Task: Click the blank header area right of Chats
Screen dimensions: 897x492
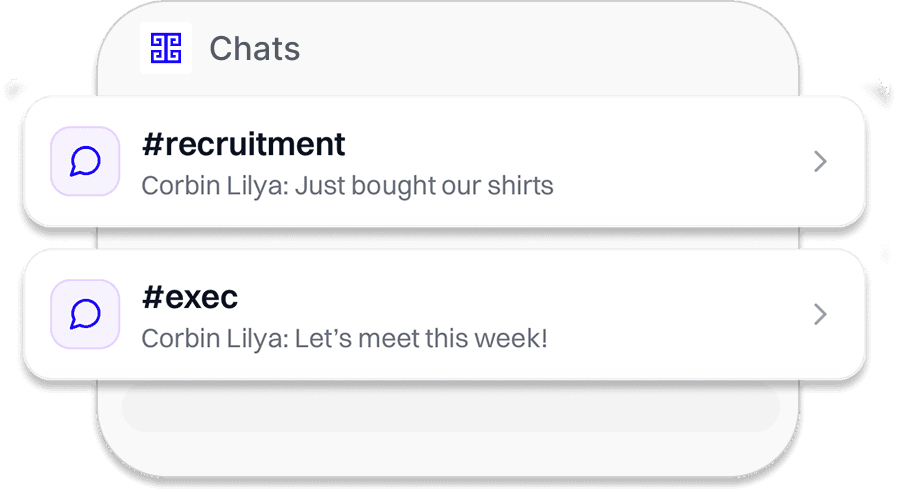Action: coord(550,48)
